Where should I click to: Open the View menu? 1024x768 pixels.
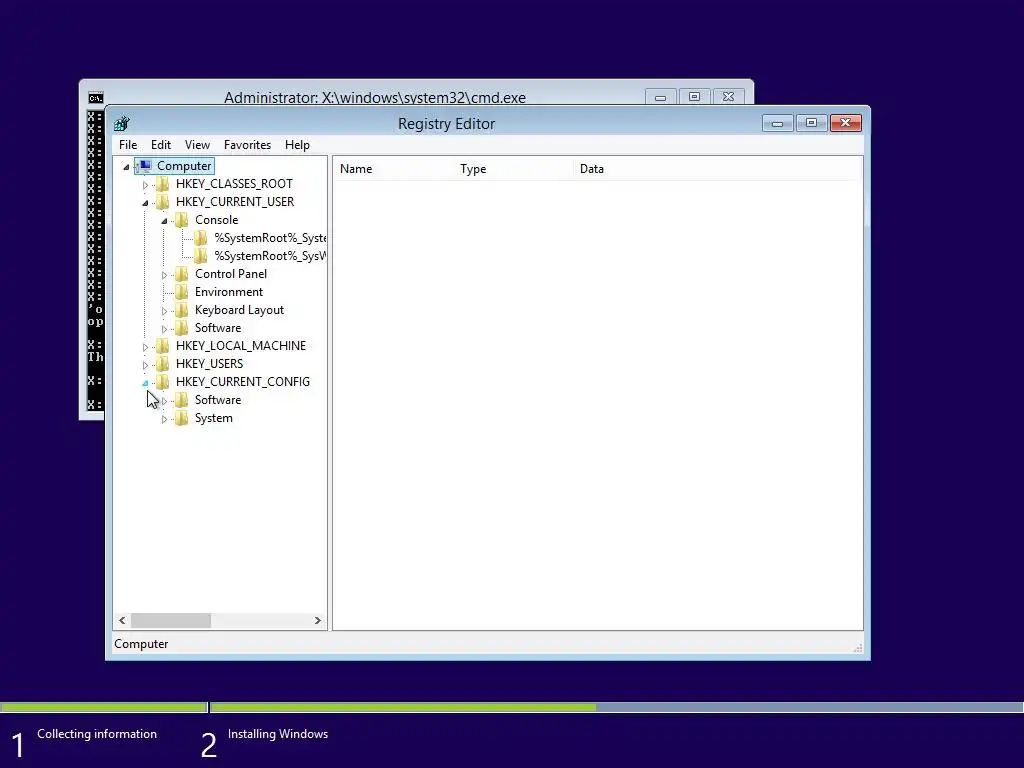click(x=197, y=145)
